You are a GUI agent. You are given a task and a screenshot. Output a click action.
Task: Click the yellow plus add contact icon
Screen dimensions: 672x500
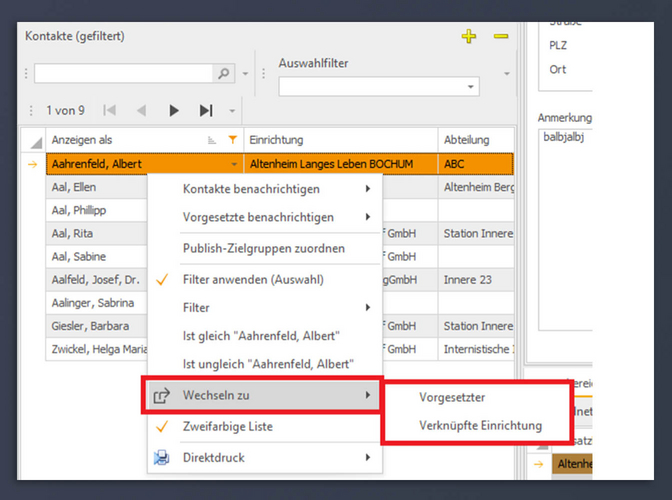[x=469, y=37]
